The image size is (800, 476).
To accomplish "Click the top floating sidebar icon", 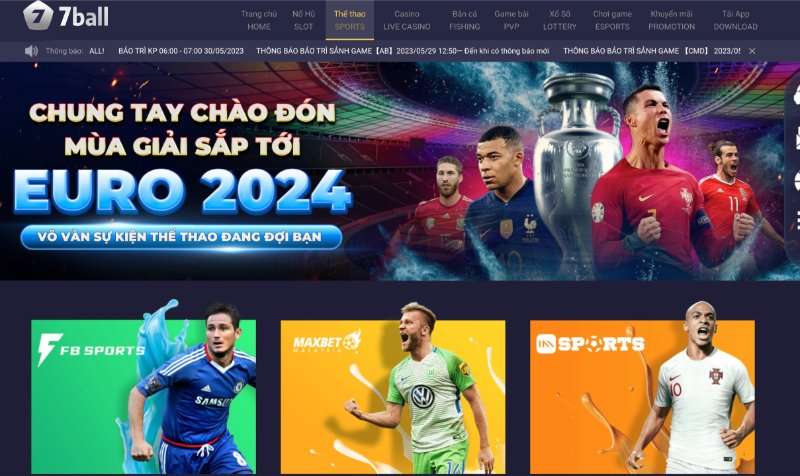I will coord(795,95).
